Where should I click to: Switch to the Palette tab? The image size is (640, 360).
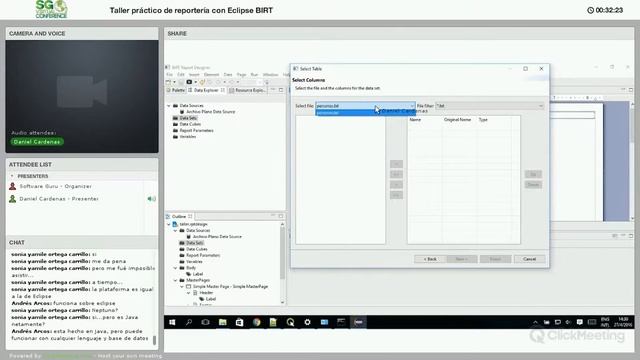tap(176, 90)
